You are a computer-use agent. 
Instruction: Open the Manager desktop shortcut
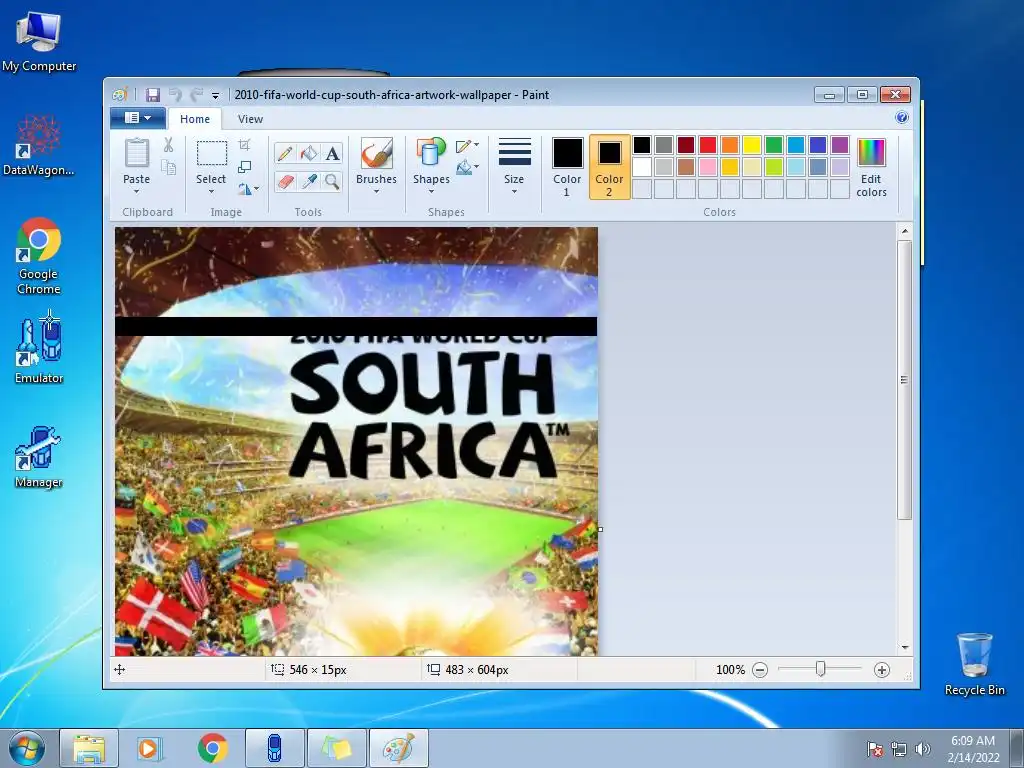39,456
